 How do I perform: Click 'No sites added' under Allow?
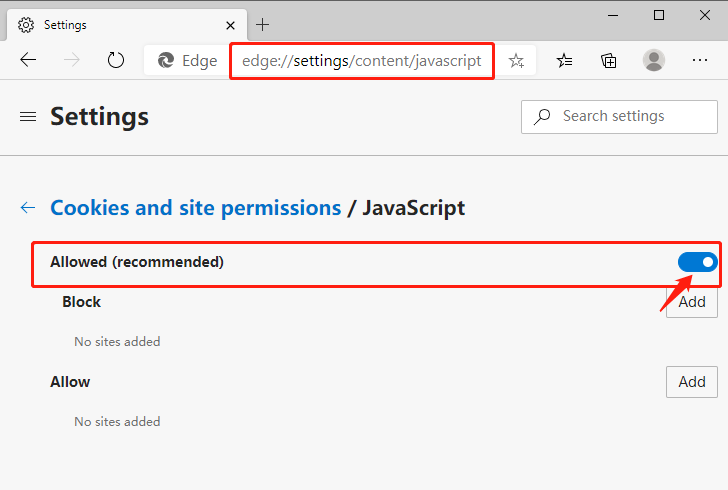[117, 422]
